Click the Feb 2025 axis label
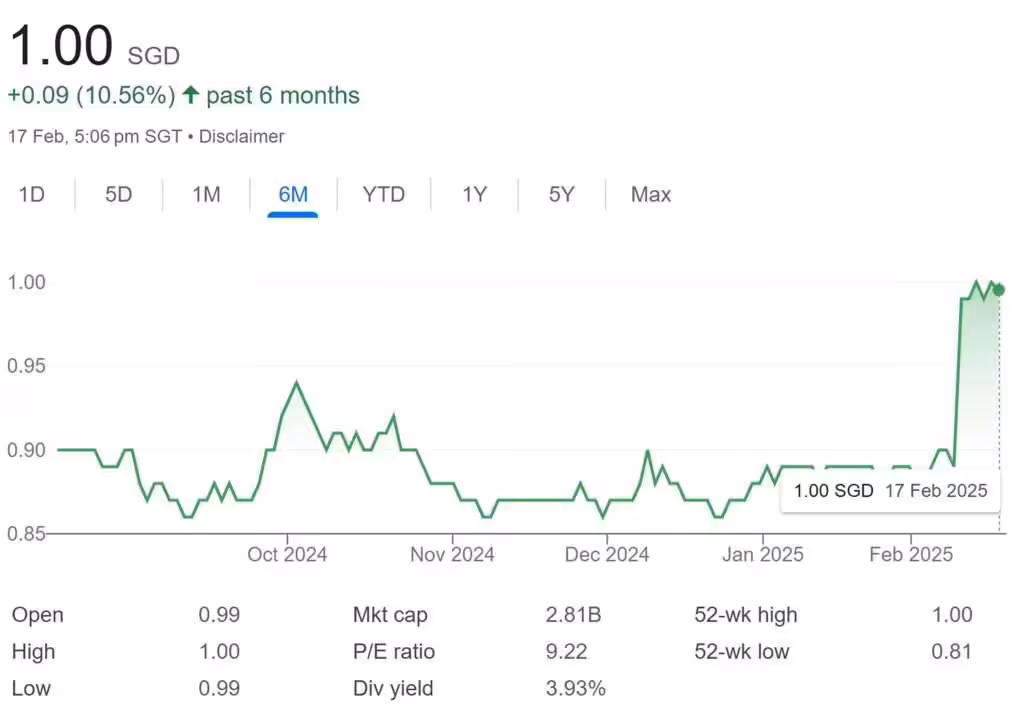The height and width of the screenshot is (704, 1024). coord(911,554)
